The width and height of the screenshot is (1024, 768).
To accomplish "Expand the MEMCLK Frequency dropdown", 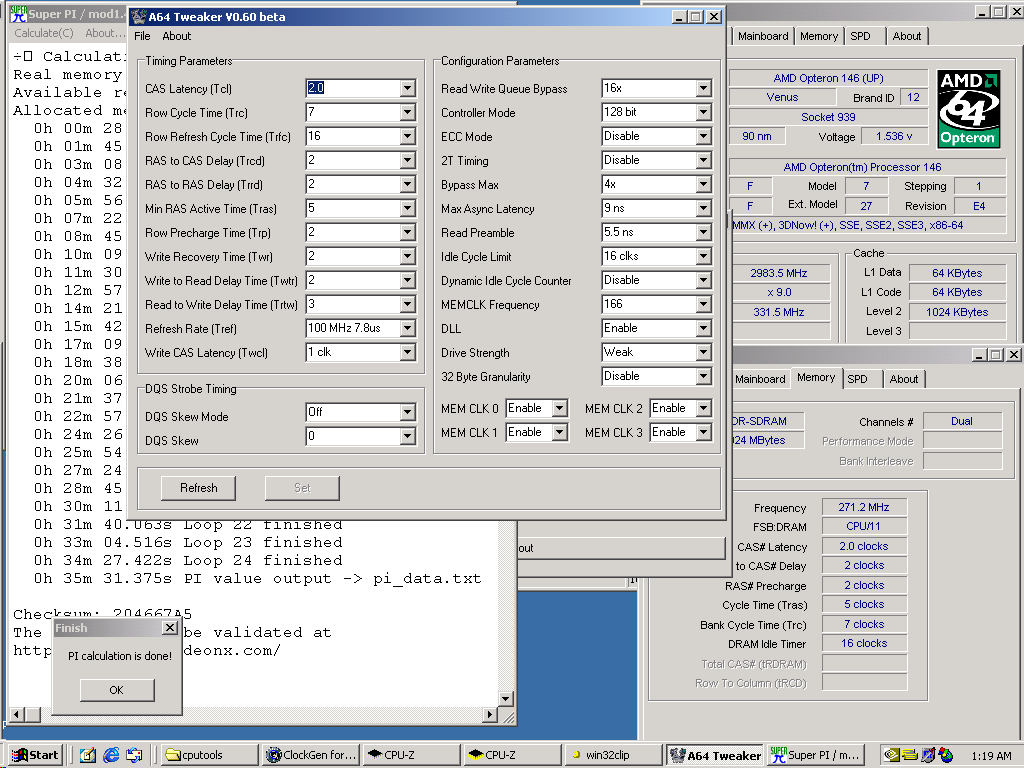I will (x=703, y=304).
